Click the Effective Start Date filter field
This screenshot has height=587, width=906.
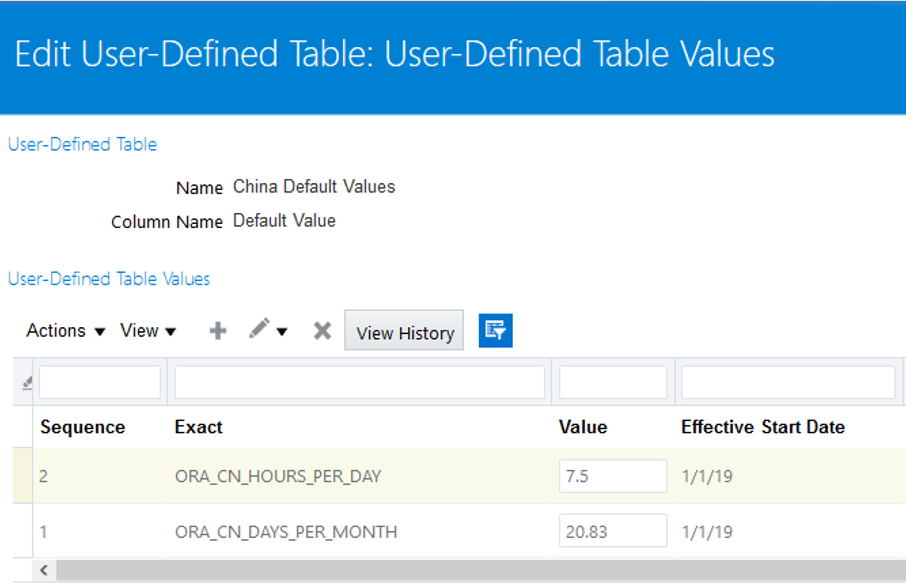788,382
